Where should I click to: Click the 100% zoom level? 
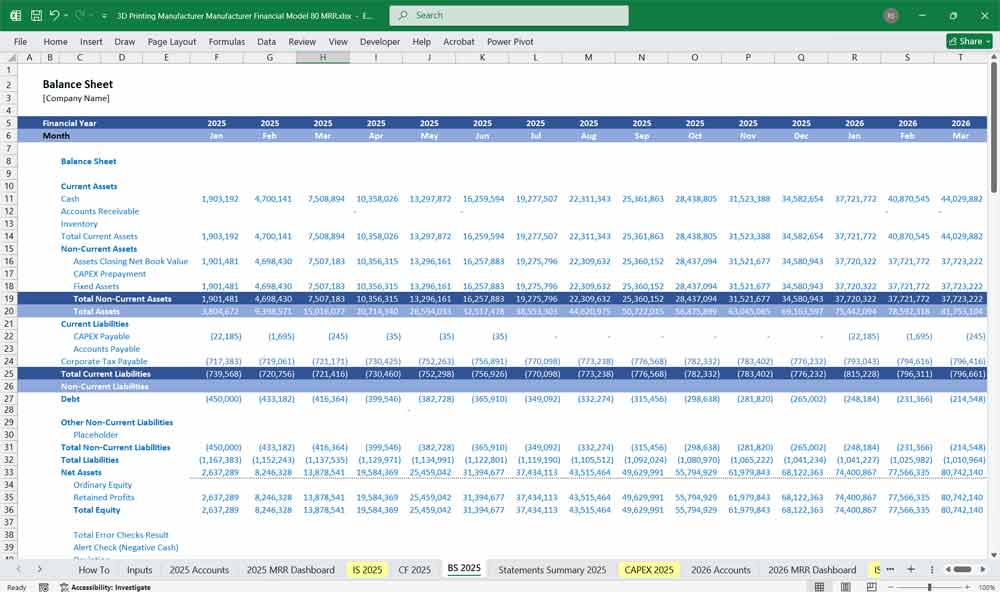tap(987, 587)
